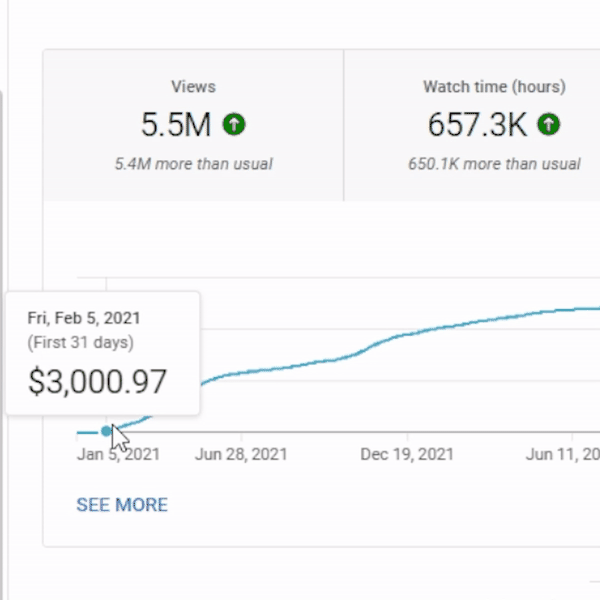Click the chart line above Dec 19, 2021

(x=405, y=334)
